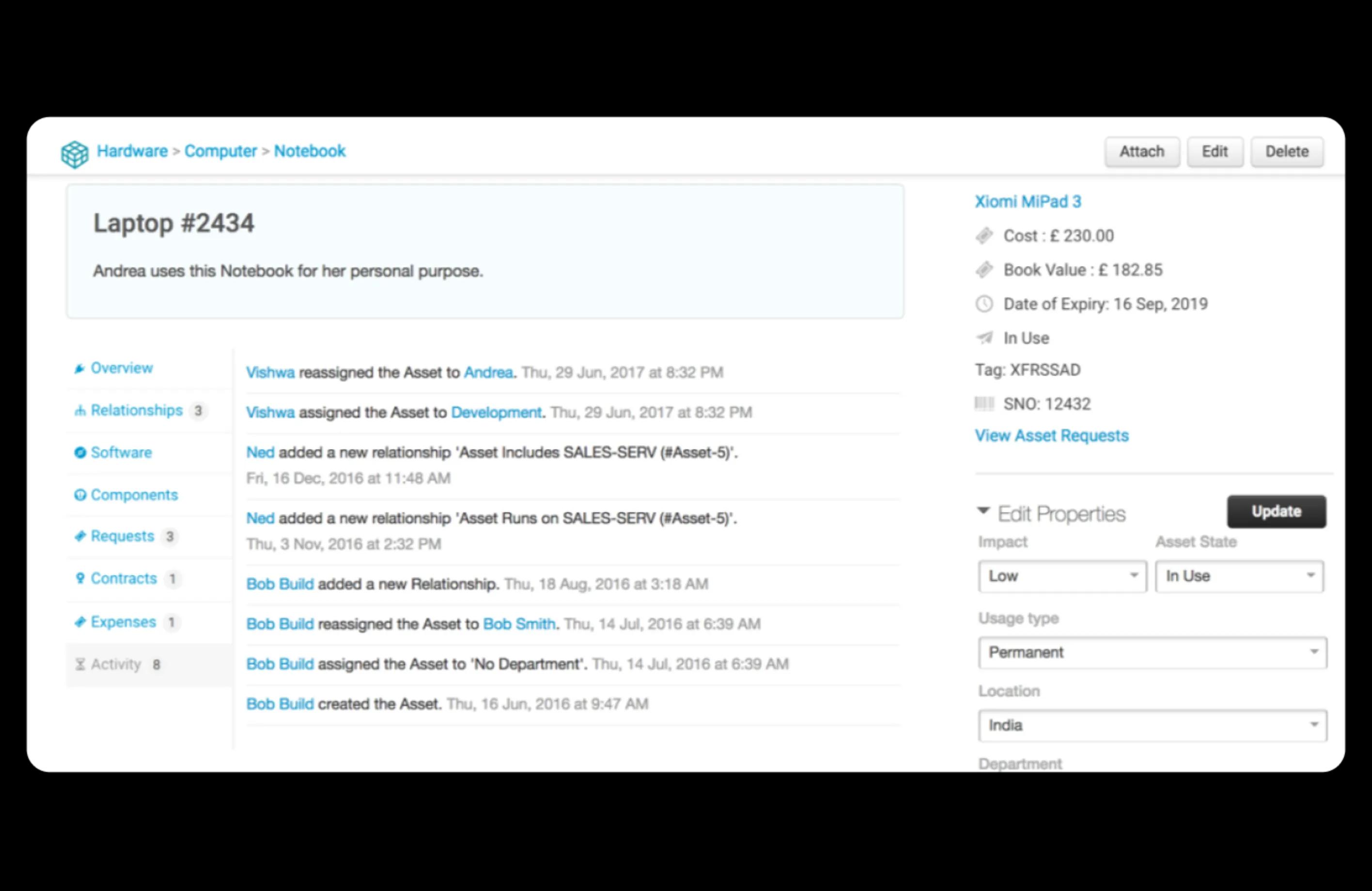Open the Xiomi MiPad 3 product link
This screenshot has height=891, width=1372.
pos(1028,201)
